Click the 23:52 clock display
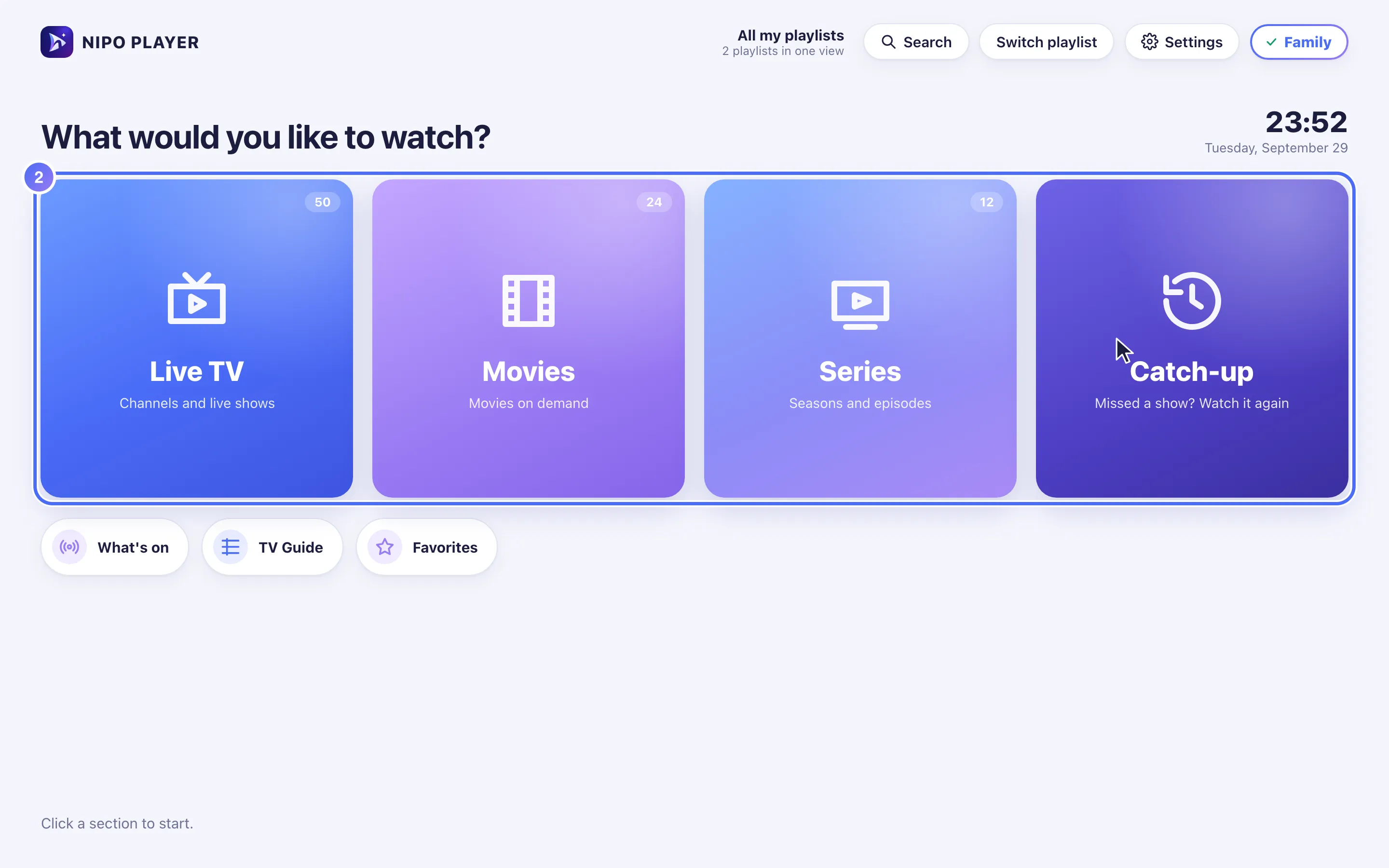 (1307, 122)
